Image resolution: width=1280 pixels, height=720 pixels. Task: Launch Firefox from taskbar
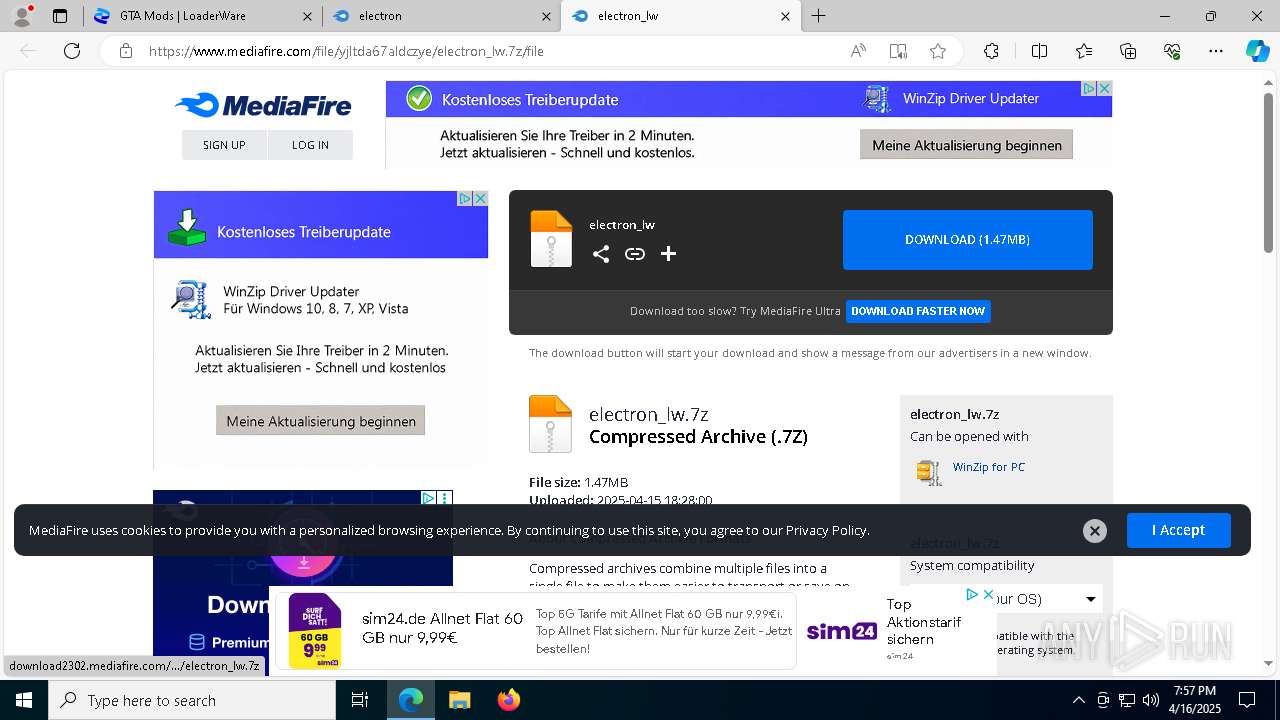coord(509,700)
